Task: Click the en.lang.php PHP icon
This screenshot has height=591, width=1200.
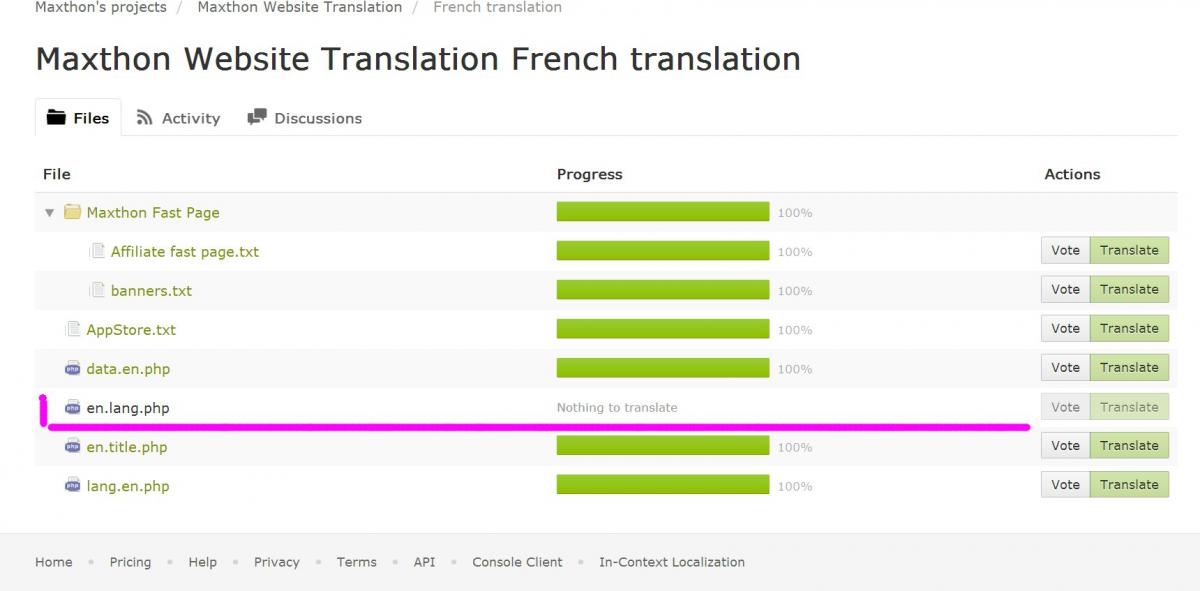Action: (72, 407)
